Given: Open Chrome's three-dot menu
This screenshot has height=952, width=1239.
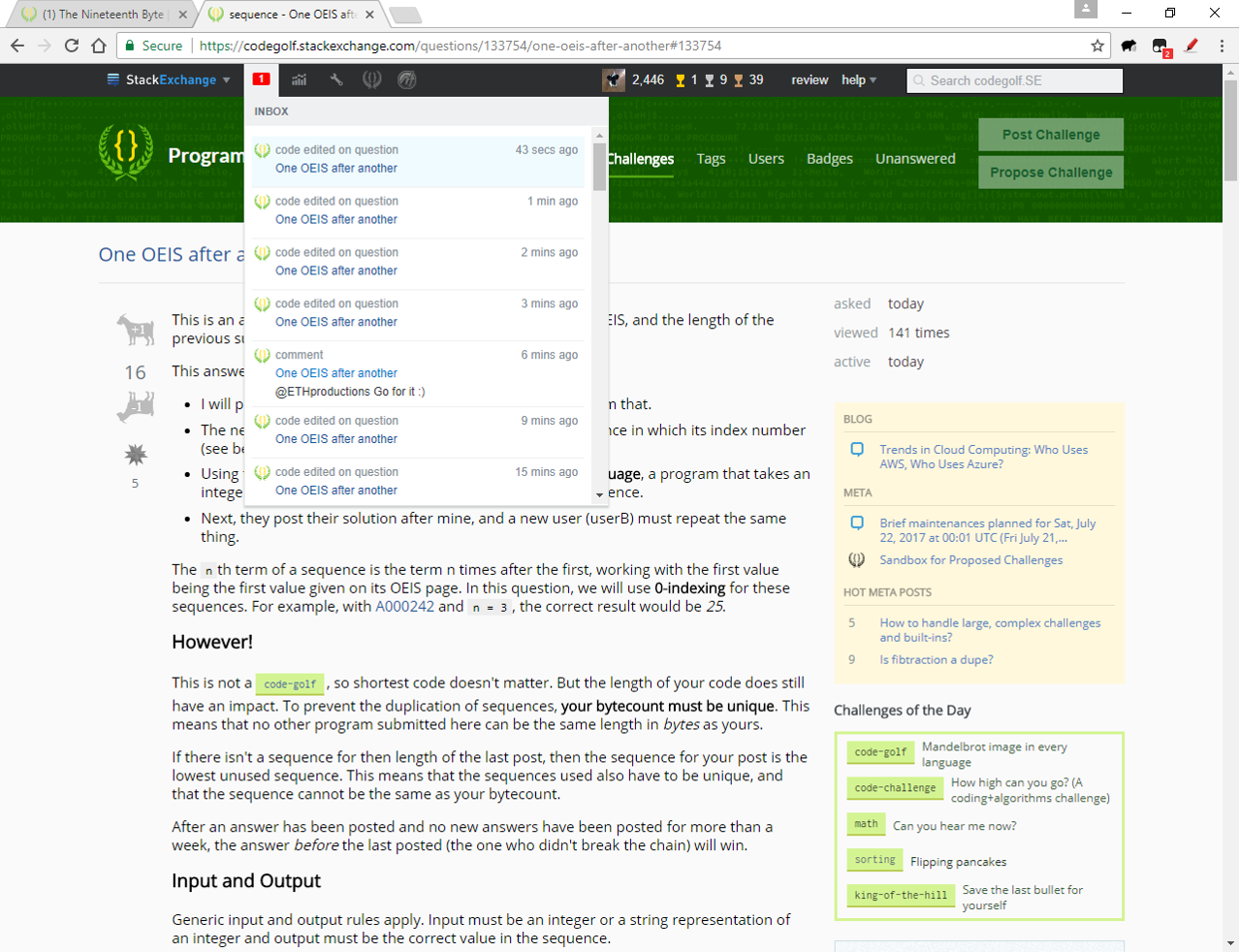Looking at the screenshot, I should click(1222, 46).
